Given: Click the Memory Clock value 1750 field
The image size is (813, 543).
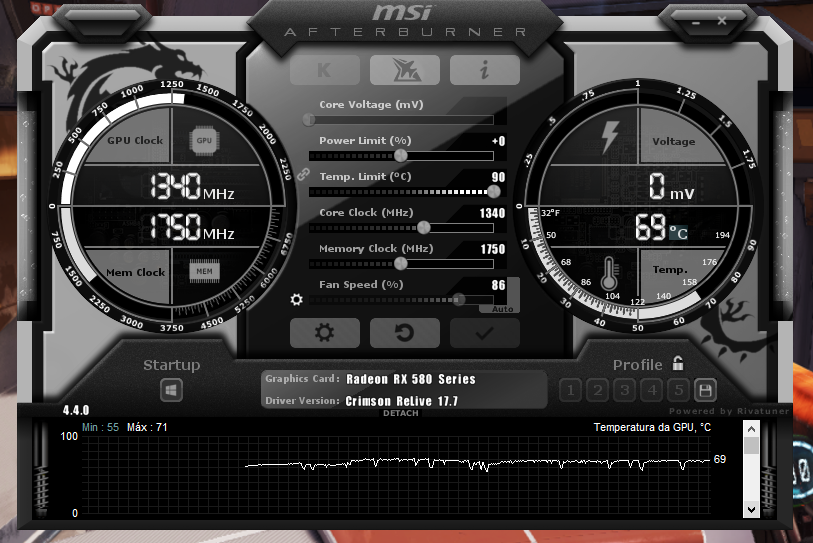Looking at the screenshot, I should click(493, 249).
